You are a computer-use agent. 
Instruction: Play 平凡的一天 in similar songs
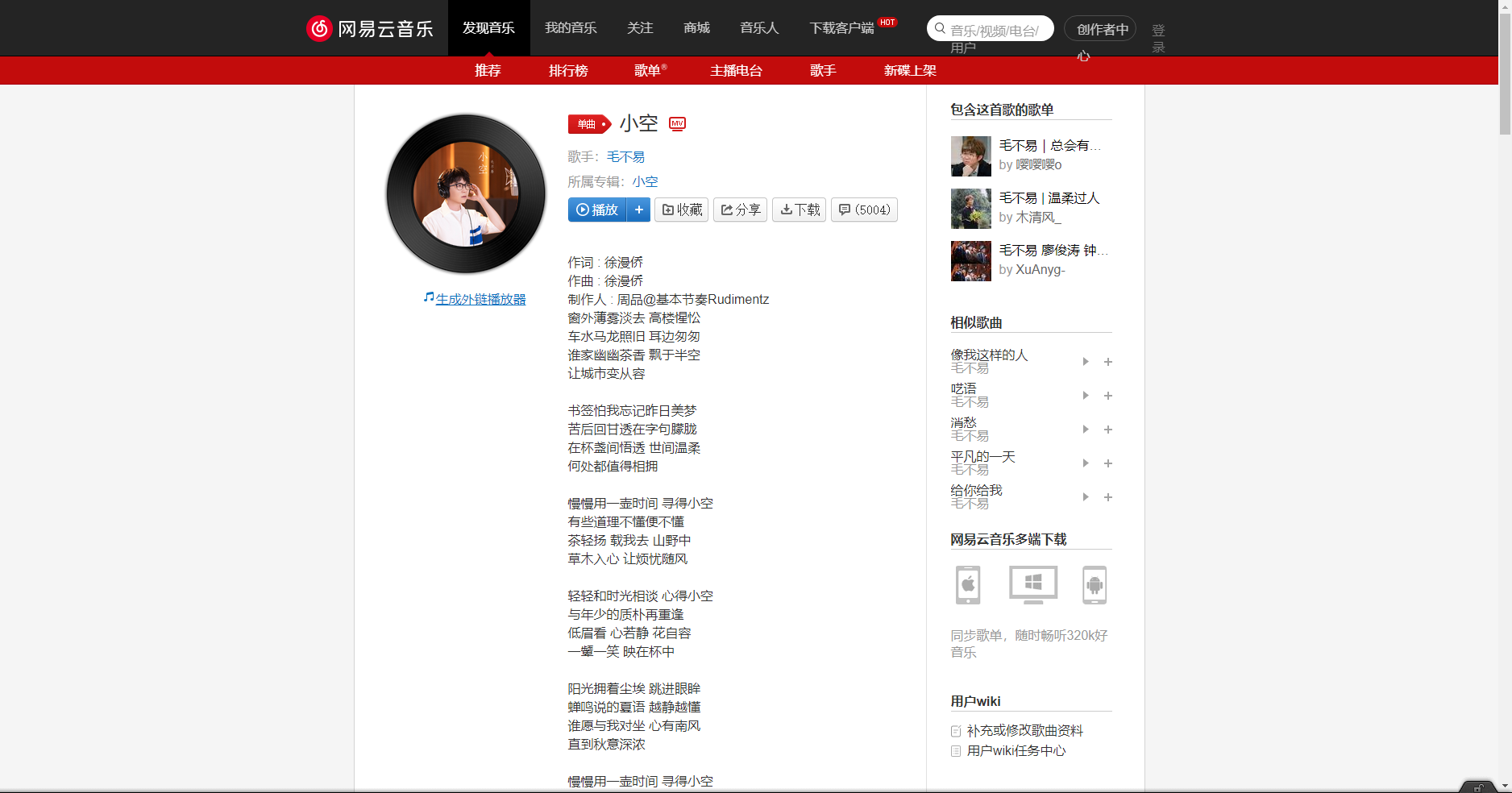1085,463
